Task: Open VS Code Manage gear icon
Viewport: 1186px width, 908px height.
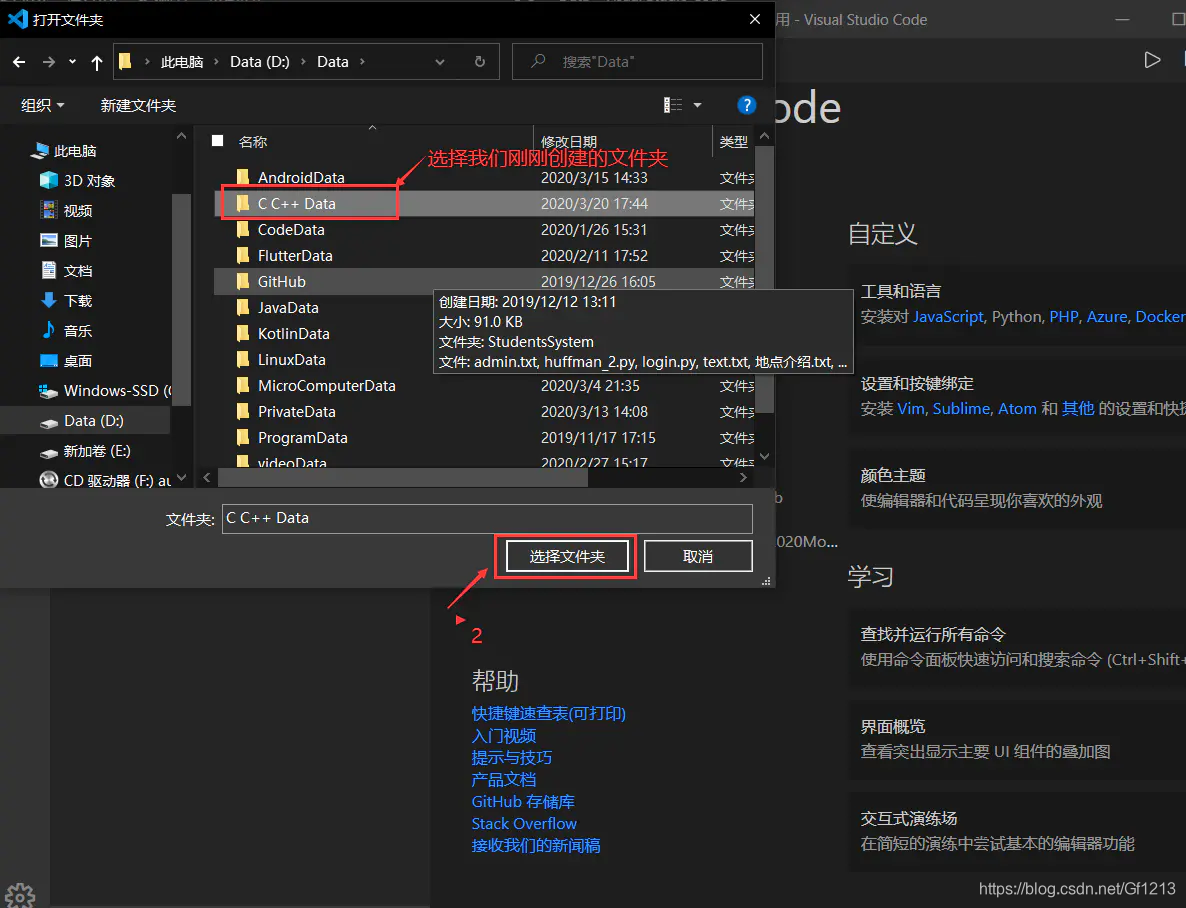Action: pyautogui.click(x=20, y=896)
